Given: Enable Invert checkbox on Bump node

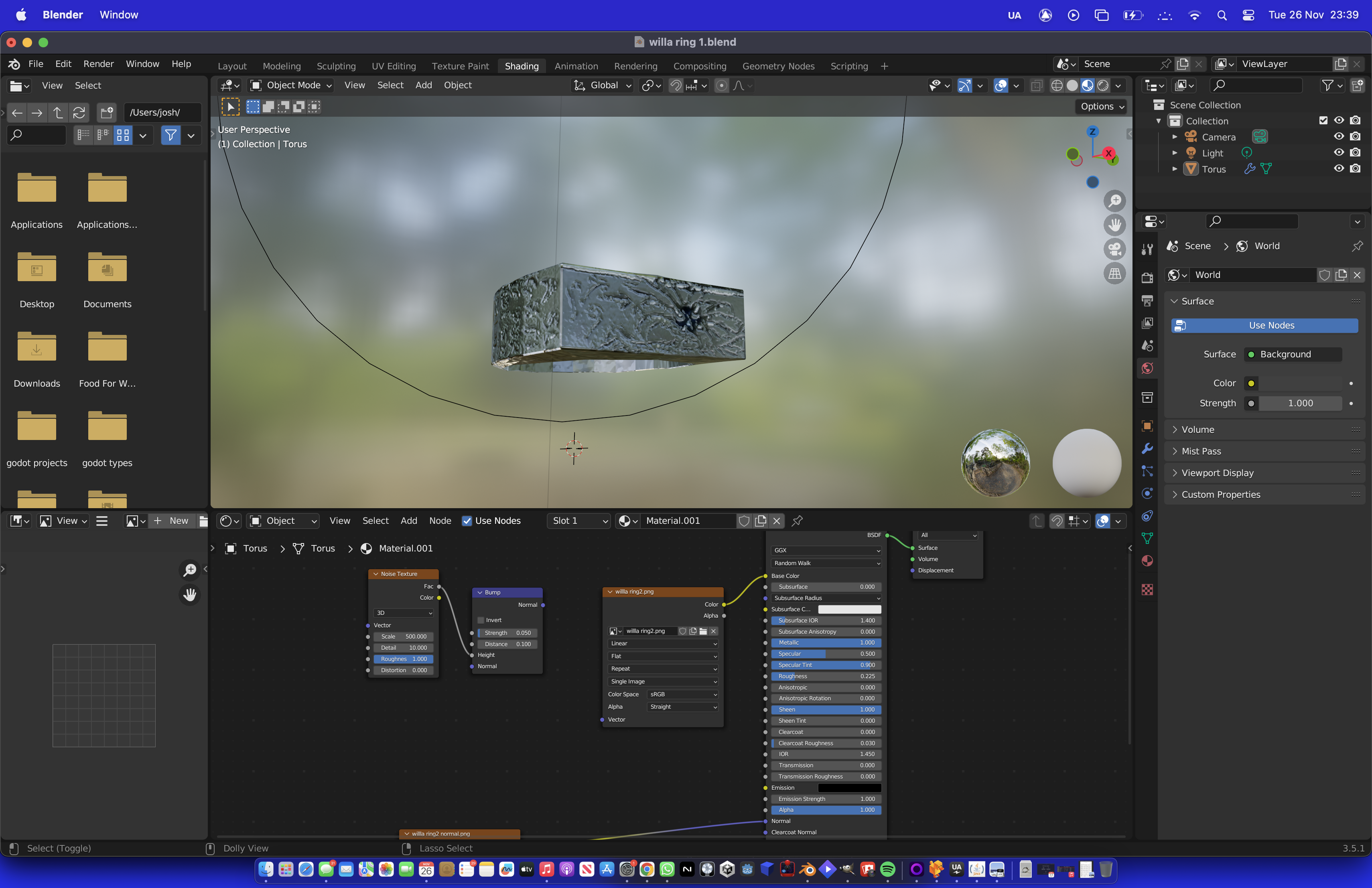Looking at the screenshot, I should pos(481,620).
